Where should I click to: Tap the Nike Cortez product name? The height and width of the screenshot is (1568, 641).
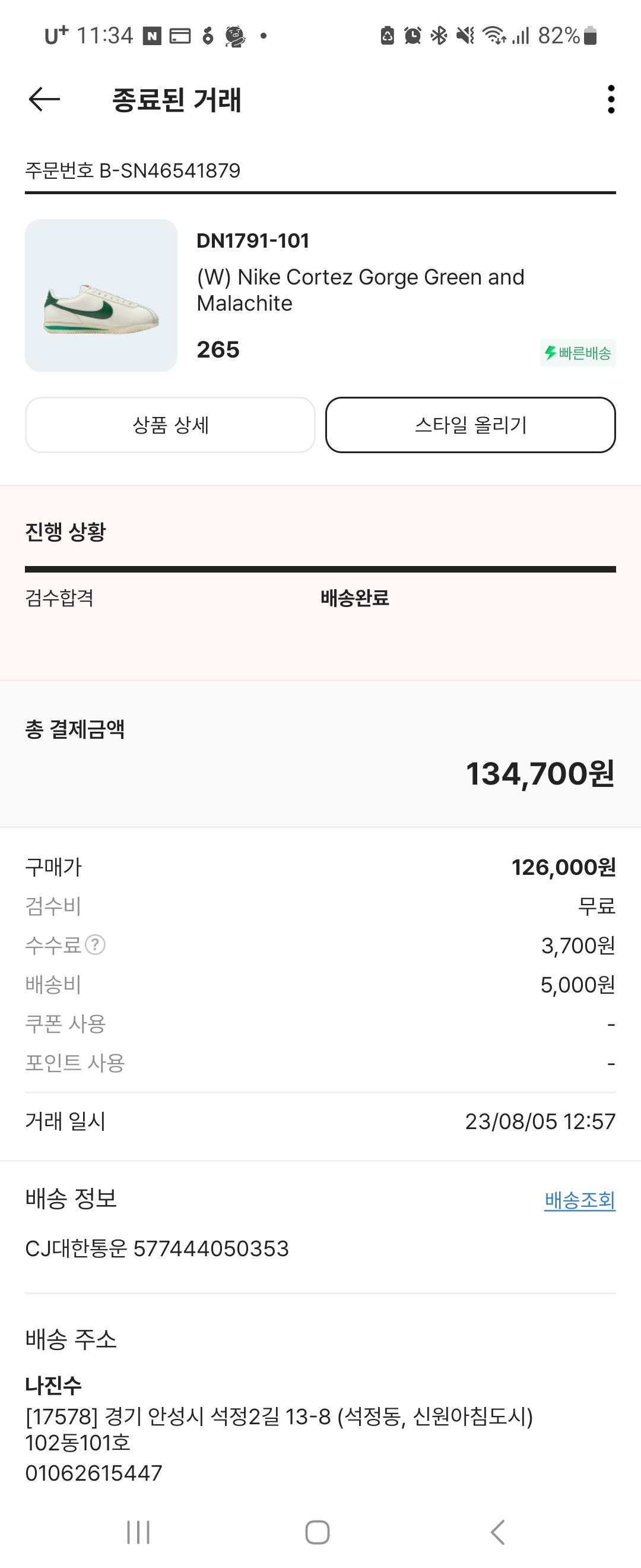pos(360,290)
